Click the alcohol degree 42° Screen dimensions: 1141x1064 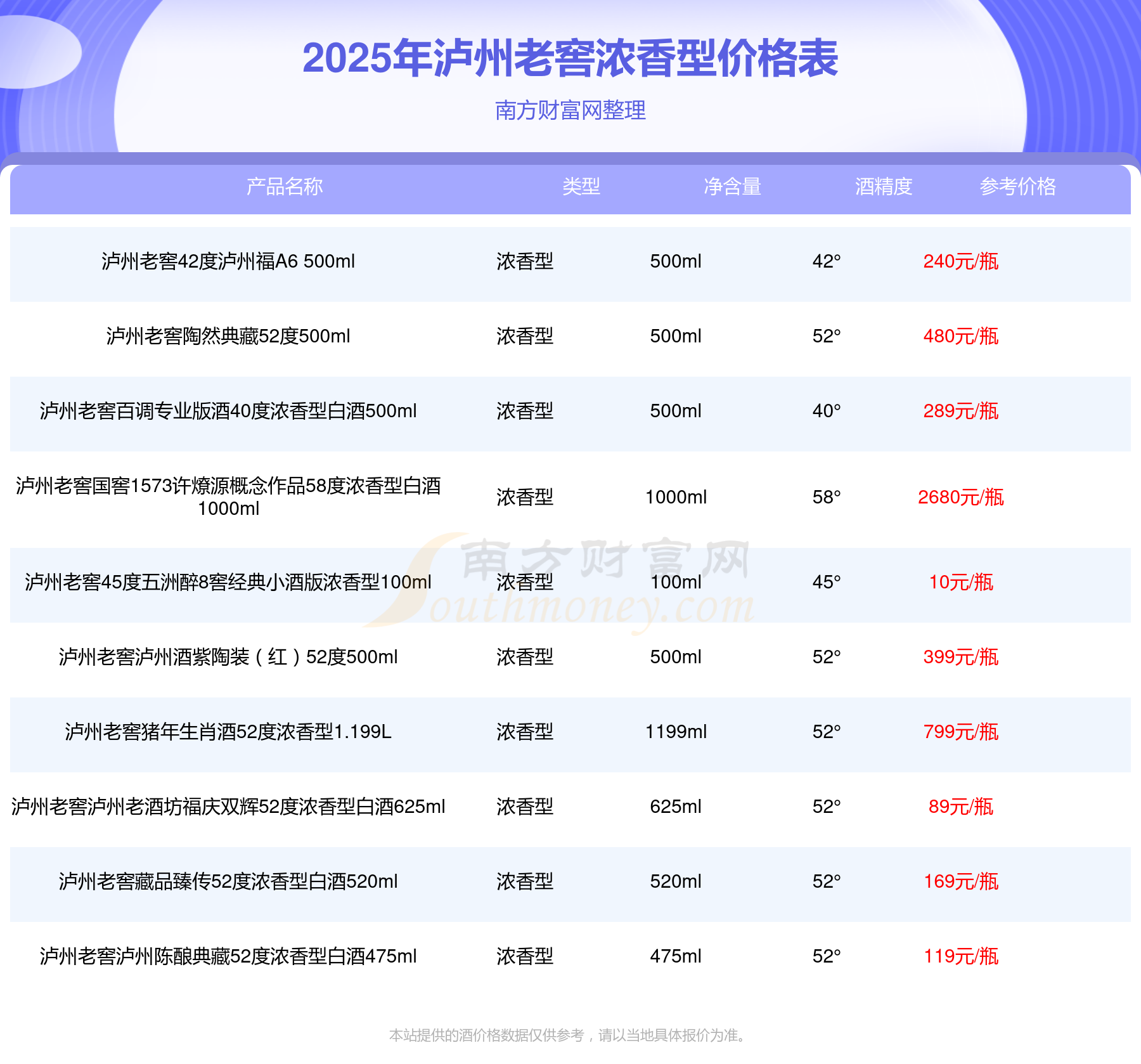827,261
